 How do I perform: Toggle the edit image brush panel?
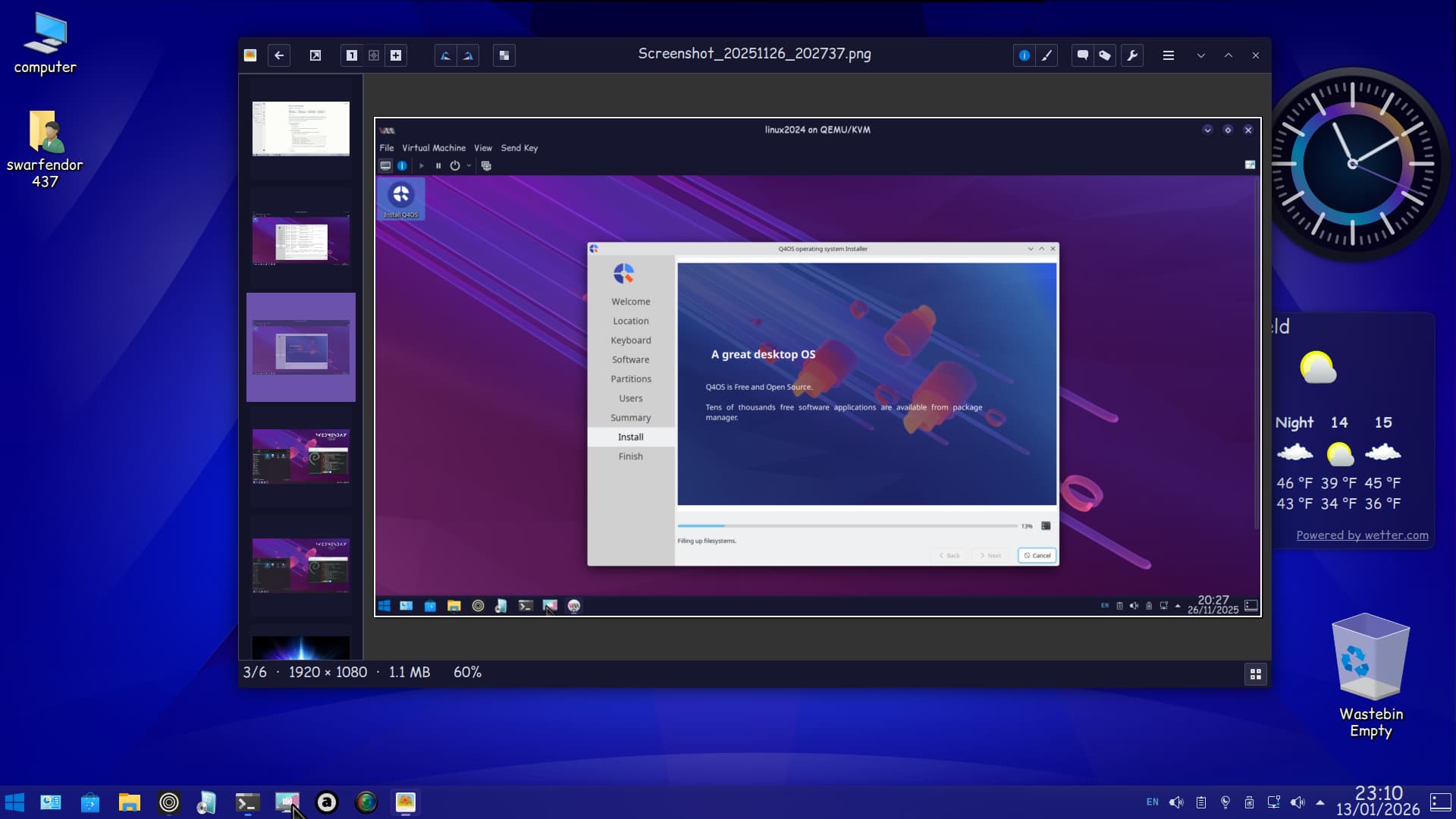coord(1046,55)
